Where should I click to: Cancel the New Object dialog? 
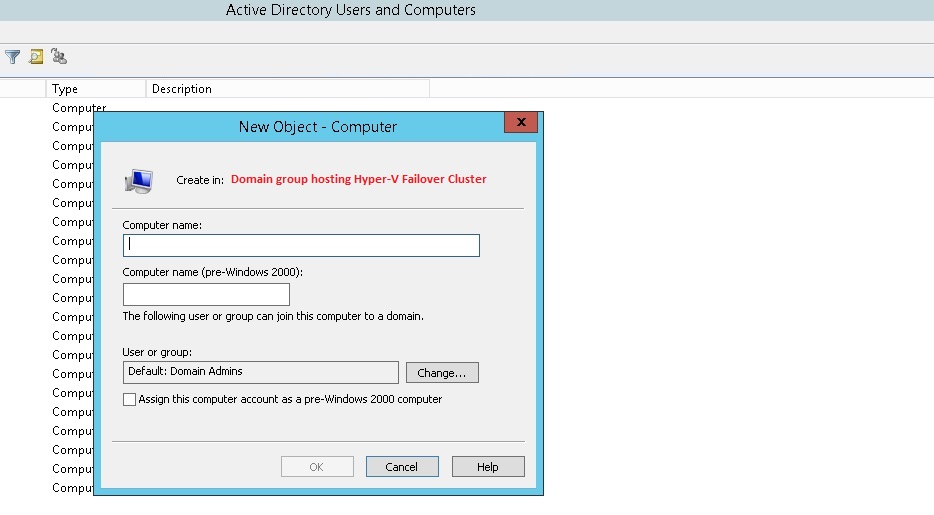click(x=402, y=467)
